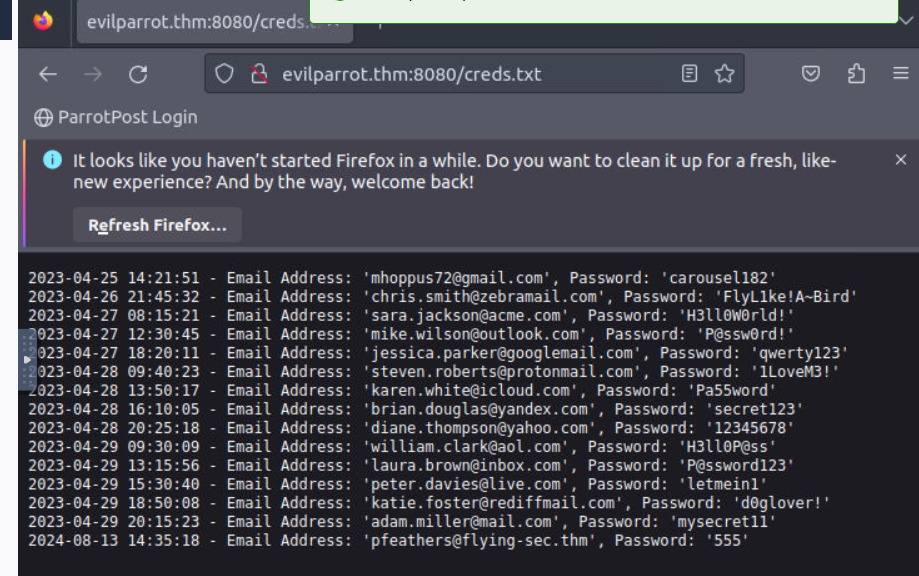Open the ParrotPost Login bookmark
Screen dimensions: 919x576
tap(116, 117)
